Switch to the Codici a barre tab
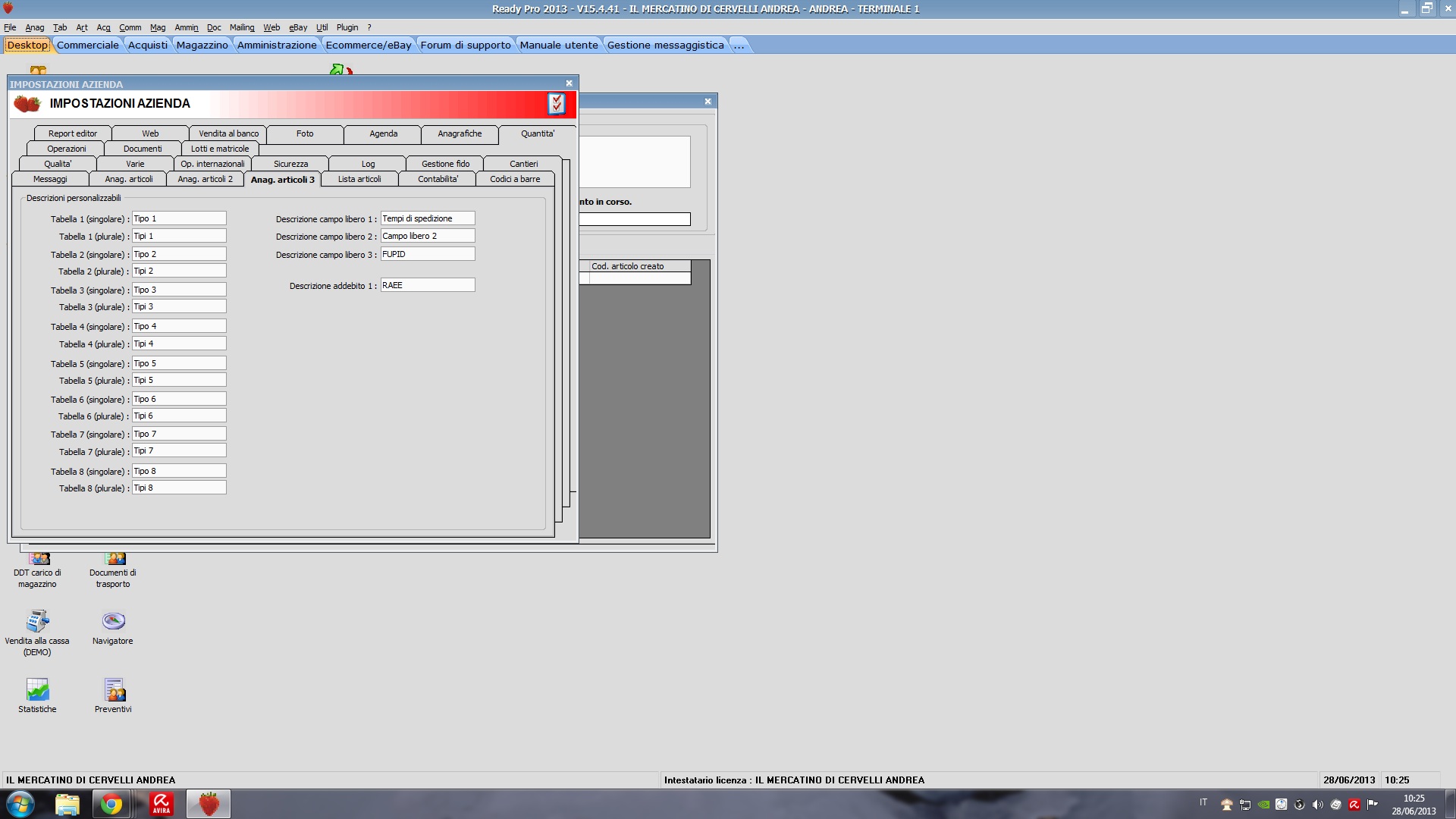Image resolution: width=1456 pixels, height=819 pixels. (515, 179)
